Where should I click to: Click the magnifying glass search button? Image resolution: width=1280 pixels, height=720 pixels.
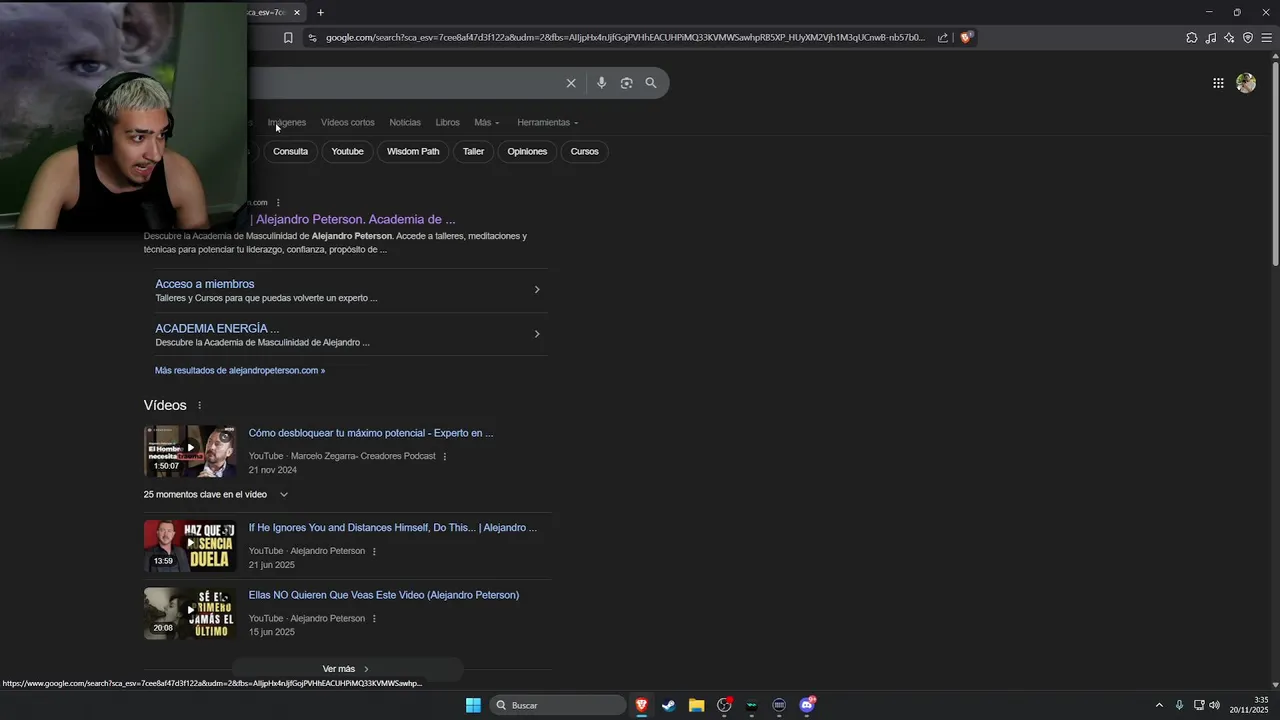click(651, 83)
